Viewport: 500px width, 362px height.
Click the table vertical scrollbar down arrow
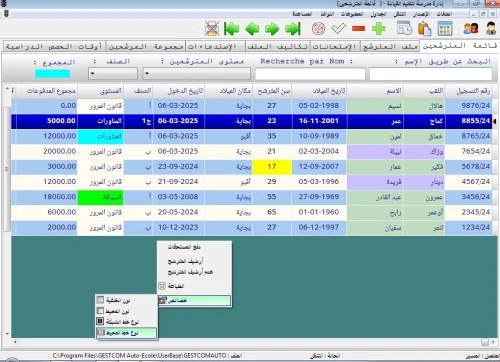pyautogui.click(x=7, y=333)
